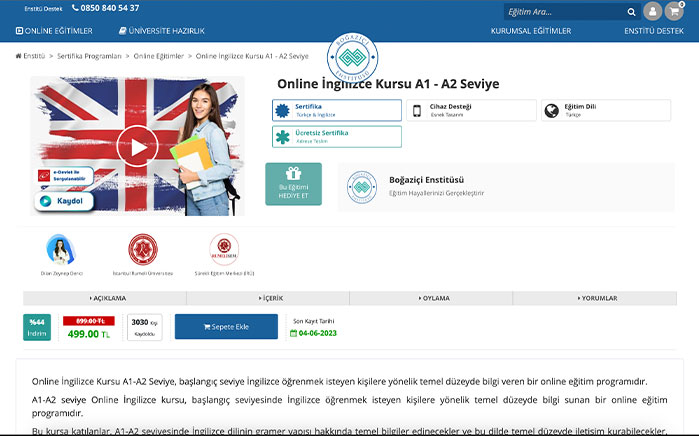The width and height of the screenshot is (699, 436).
Task: Expand the AÇIKLAMA section
Action: click(105, 298)
